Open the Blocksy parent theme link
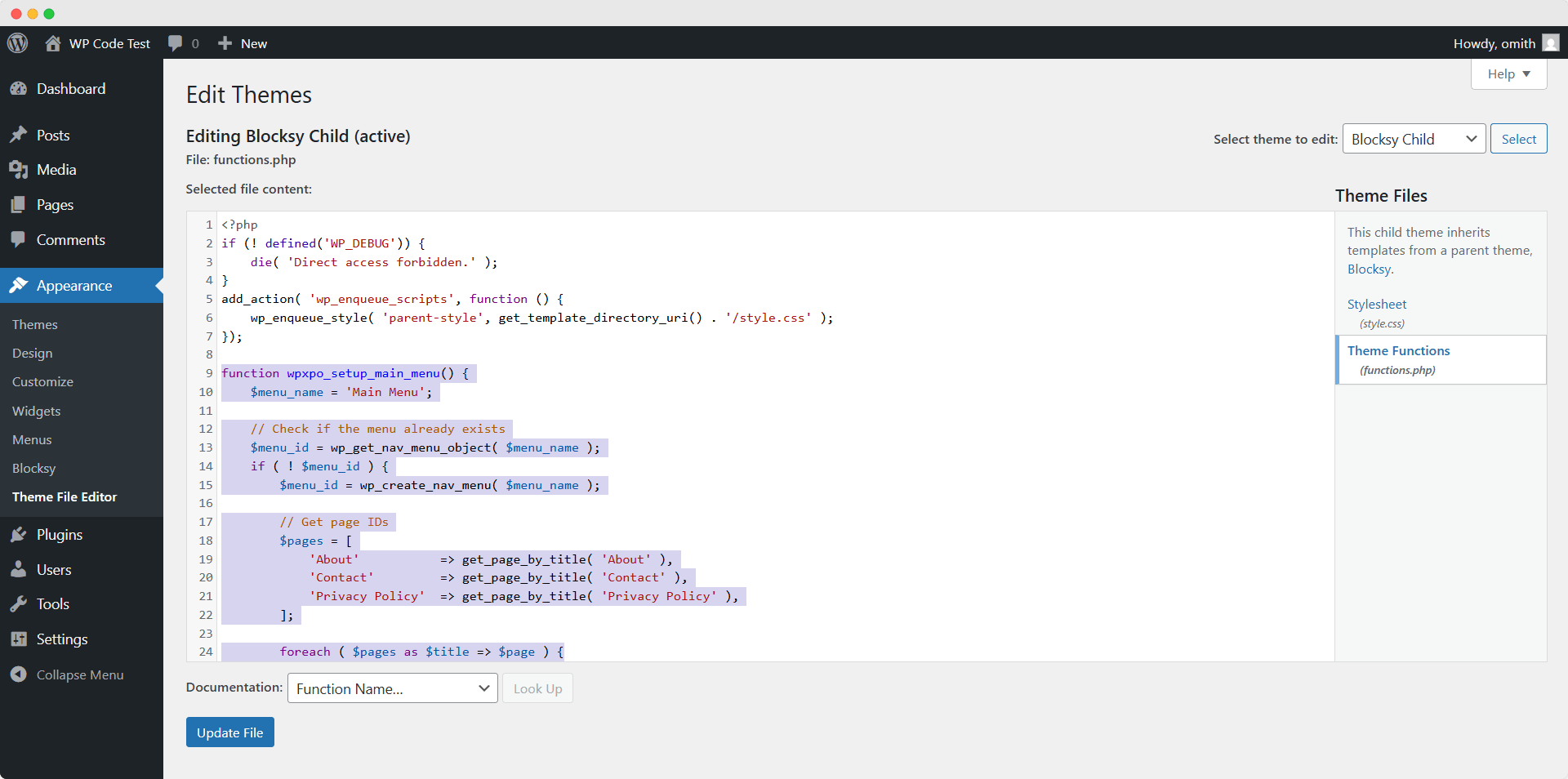The height and width of the screenshot is (779, 1568). coord(1369,269)
